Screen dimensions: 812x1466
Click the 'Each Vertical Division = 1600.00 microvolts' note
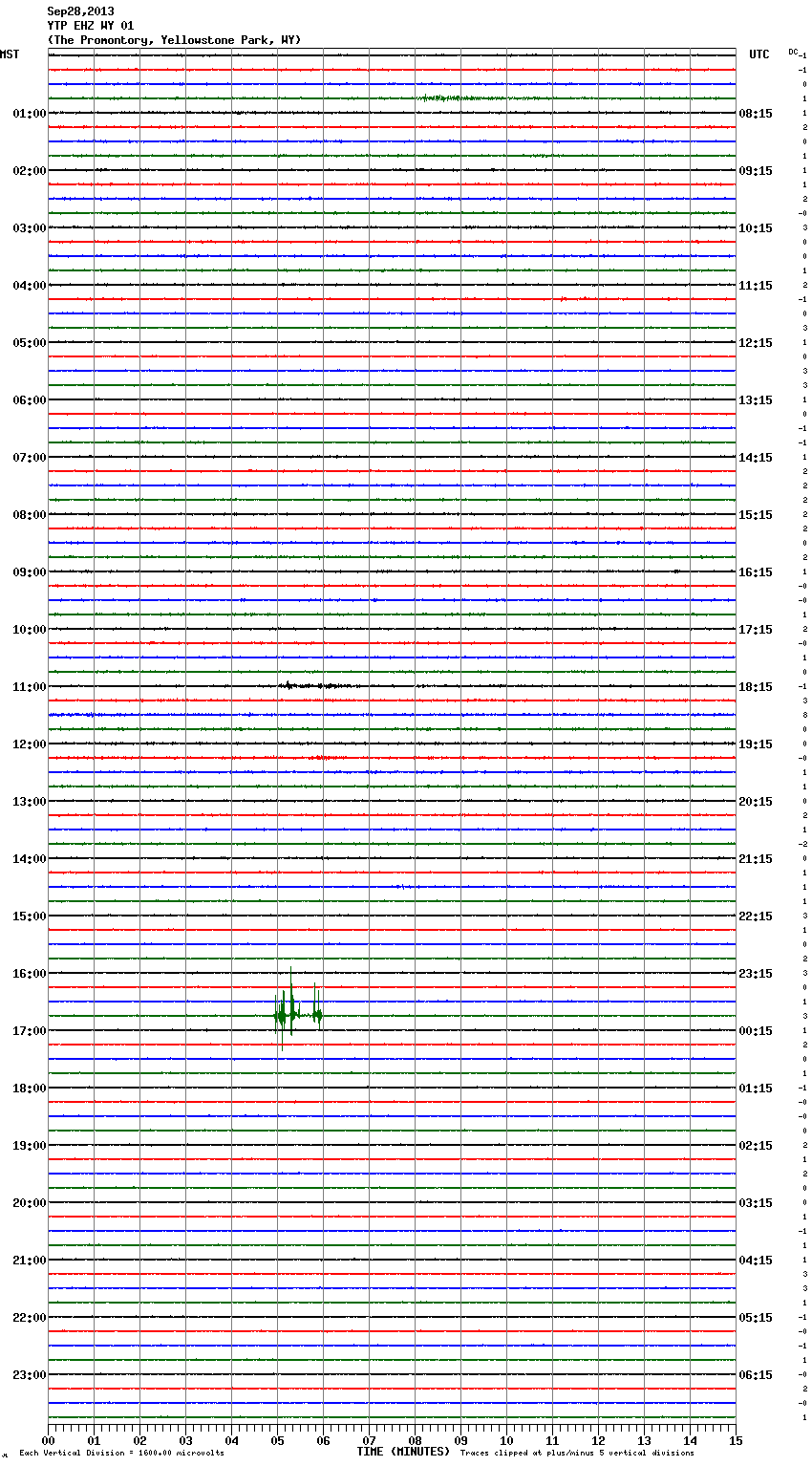point(121,1453)
